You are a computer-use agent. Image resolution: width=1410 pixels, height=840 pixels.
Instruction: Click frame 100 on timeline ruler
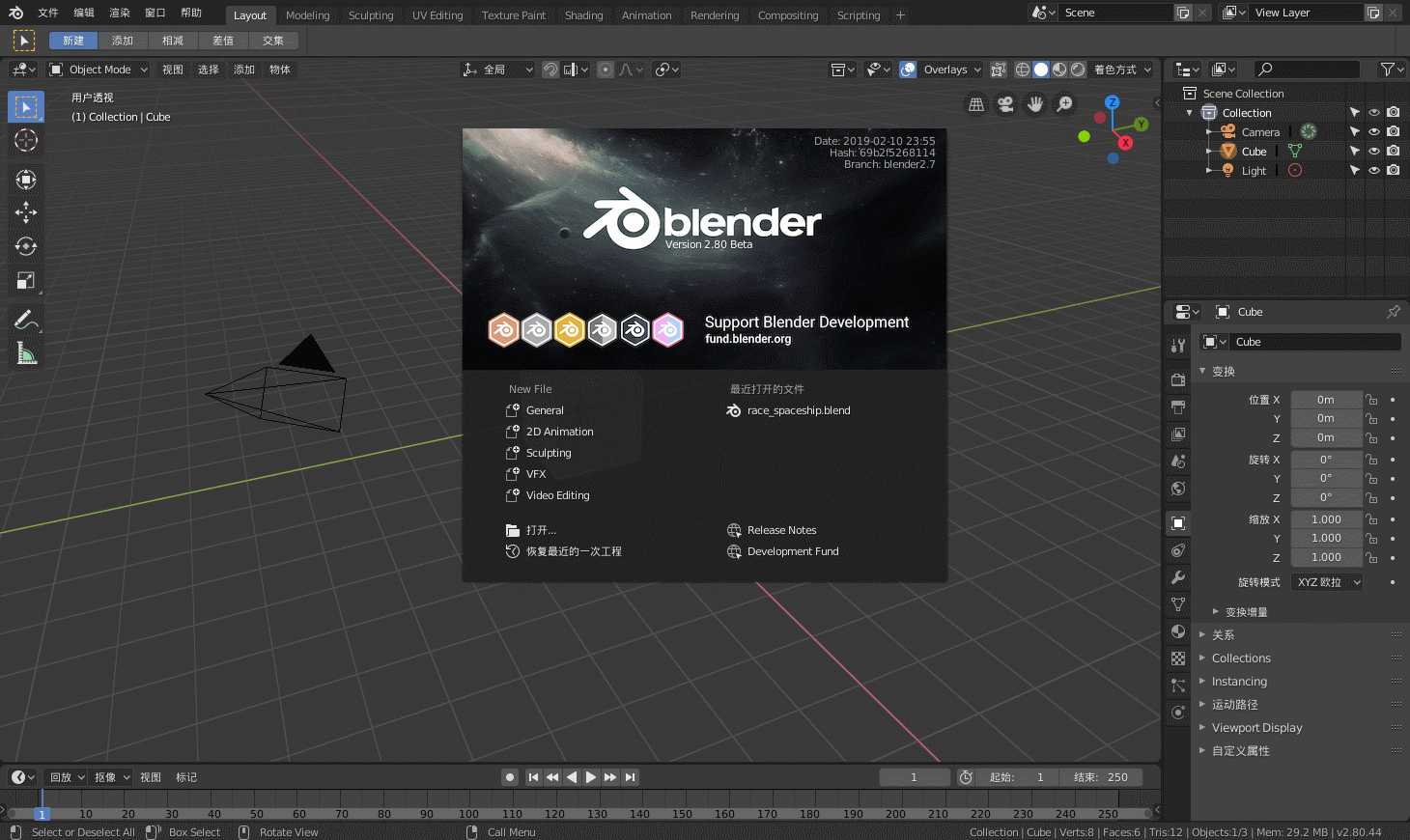tap(468, 814)
